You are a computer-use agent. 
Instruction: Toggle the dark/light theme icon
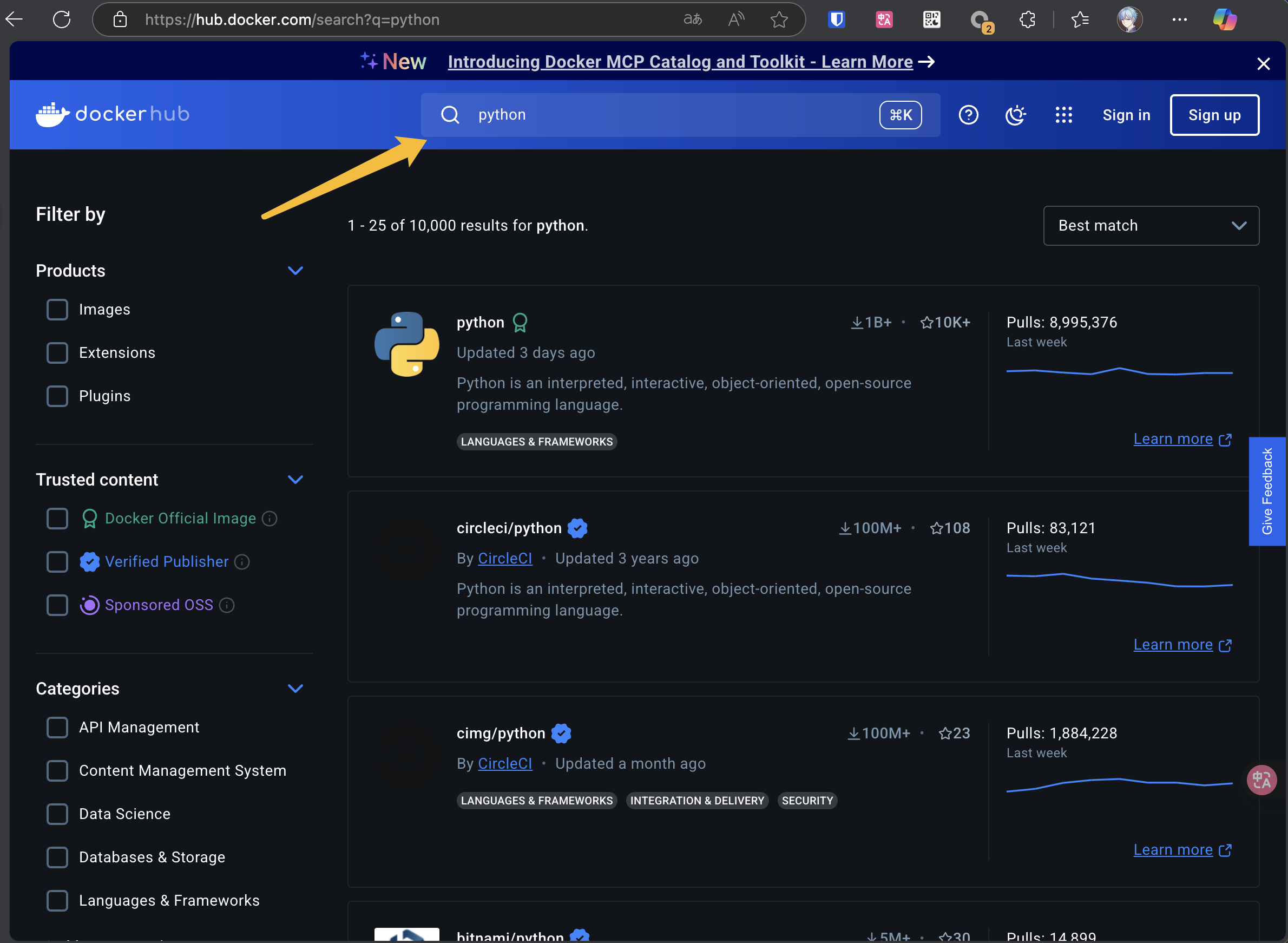[x=1016, y=115]
